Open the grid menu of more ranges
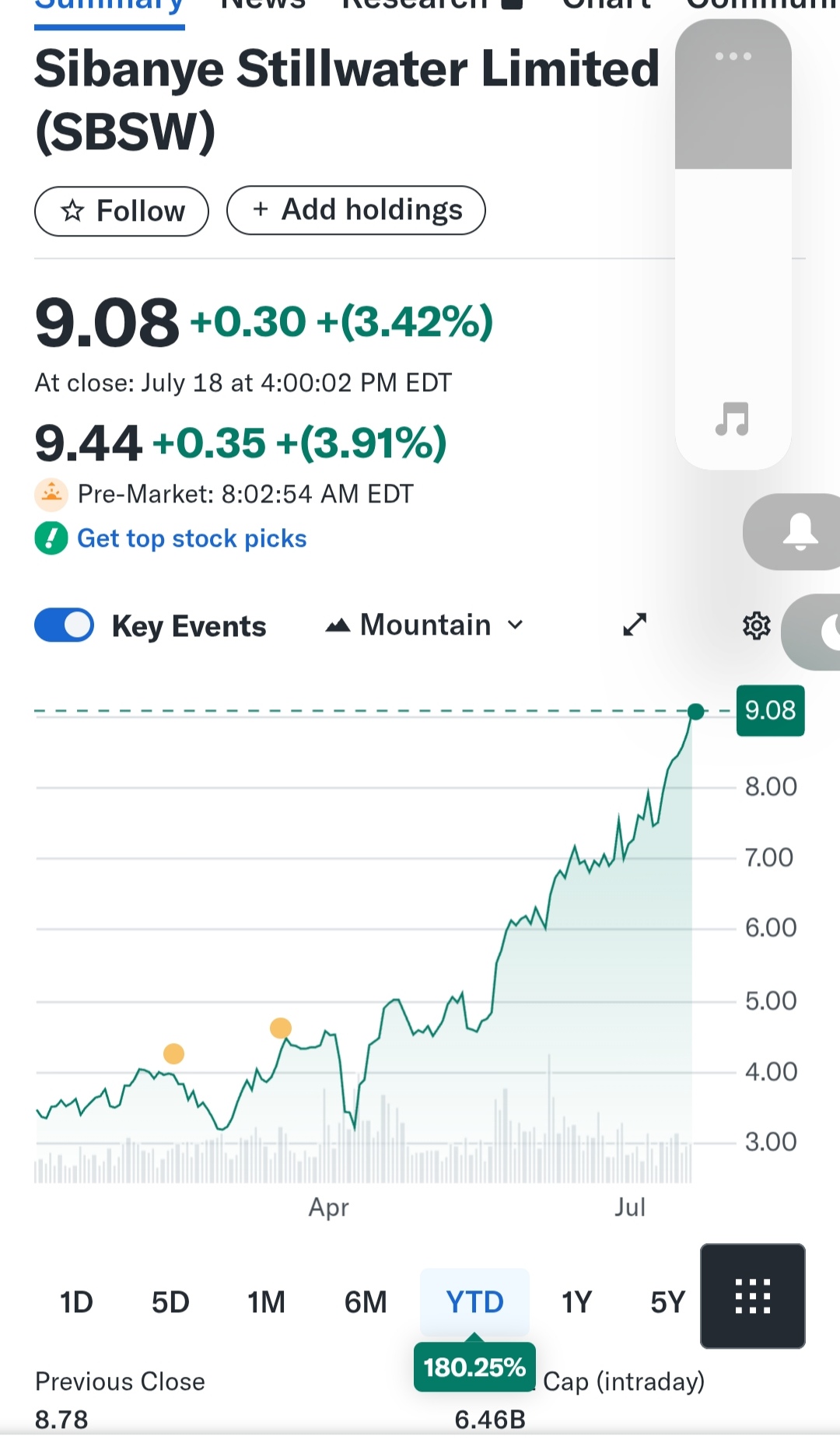Image resolution: width=840 pixels, height=1443 pixels. coord(753,1296)
